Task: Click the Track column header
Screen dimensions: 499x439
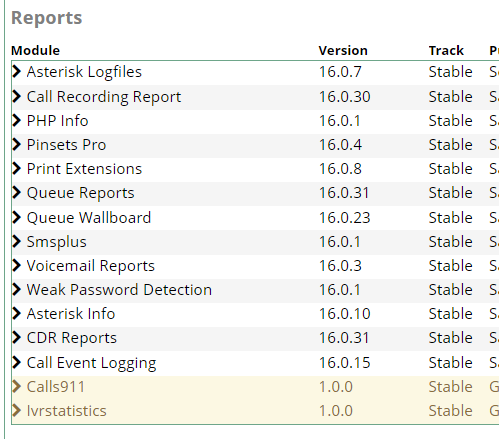Action: 446,51
